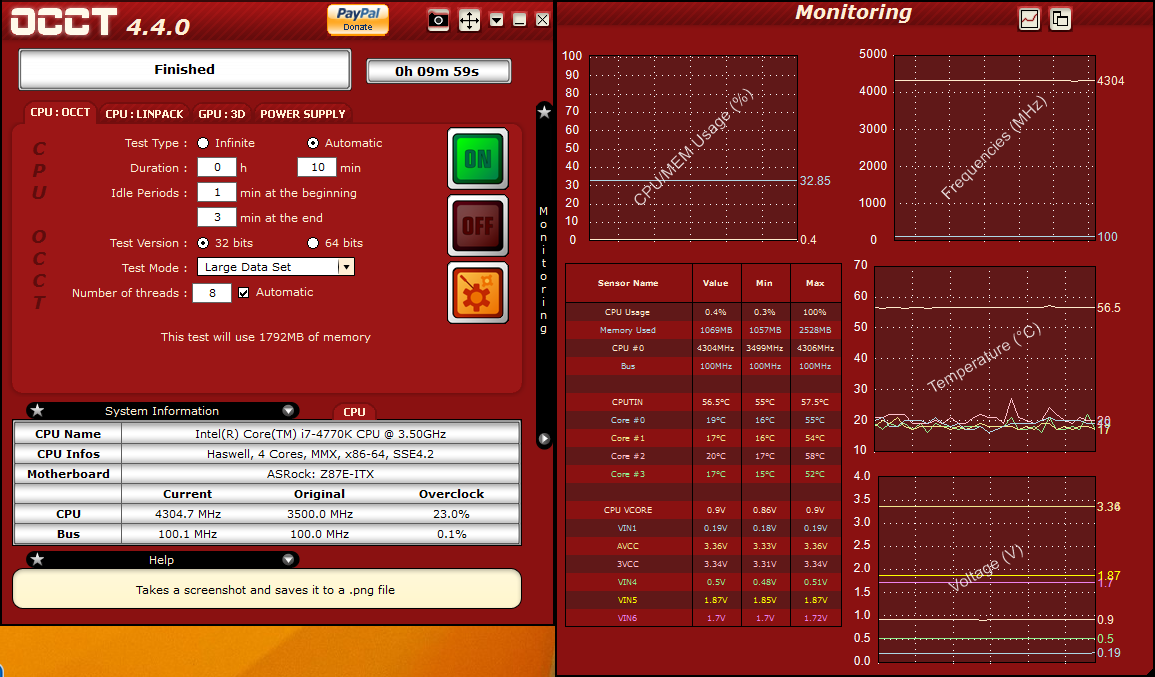1155x677 pixels.
Task: Collapse the System Information panel arrow
Action: pos(288,411)
